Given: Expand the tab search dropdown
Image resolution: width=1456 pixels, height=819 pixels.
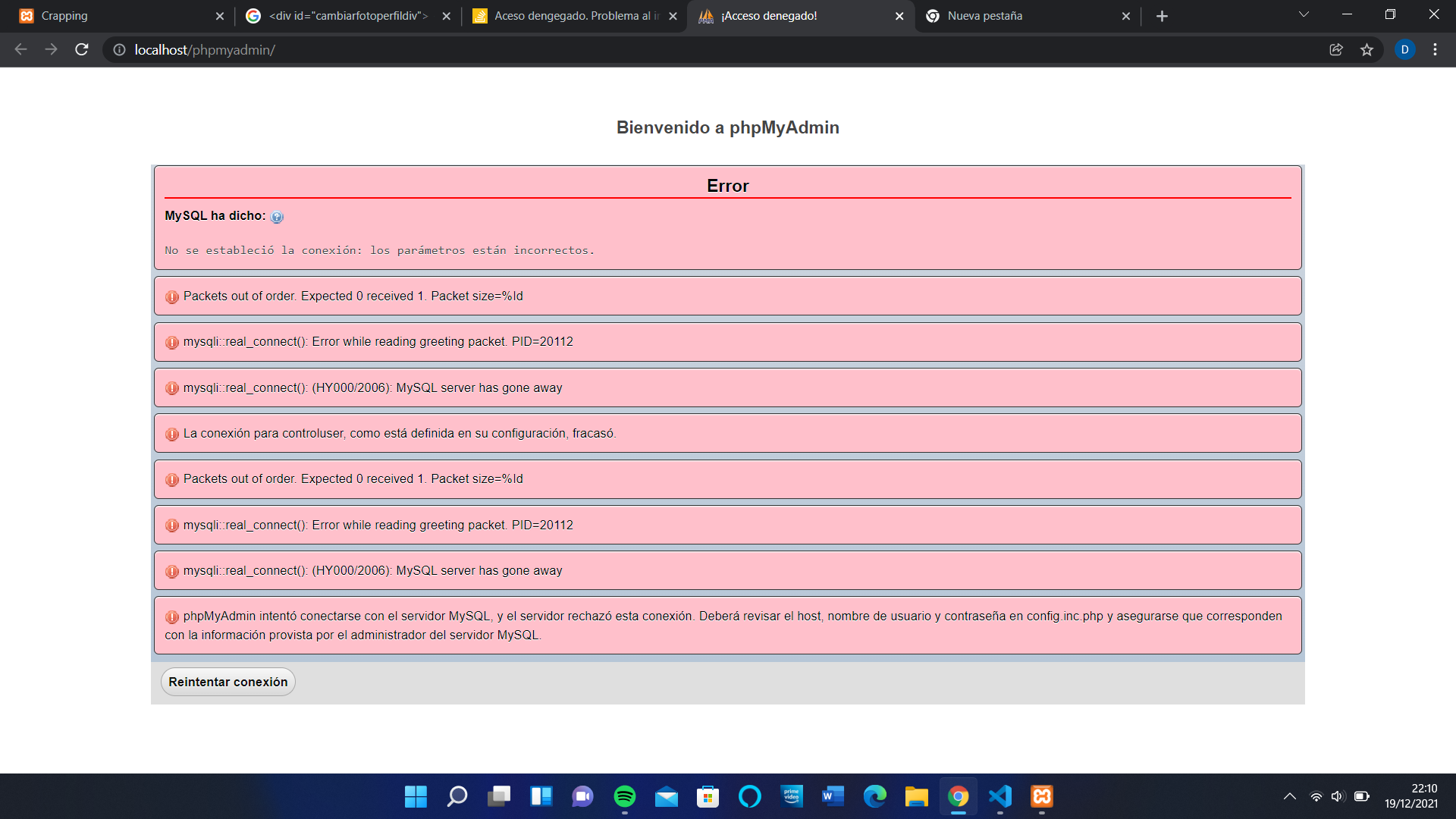Looking at the screenshot, I should [1304, 14].
